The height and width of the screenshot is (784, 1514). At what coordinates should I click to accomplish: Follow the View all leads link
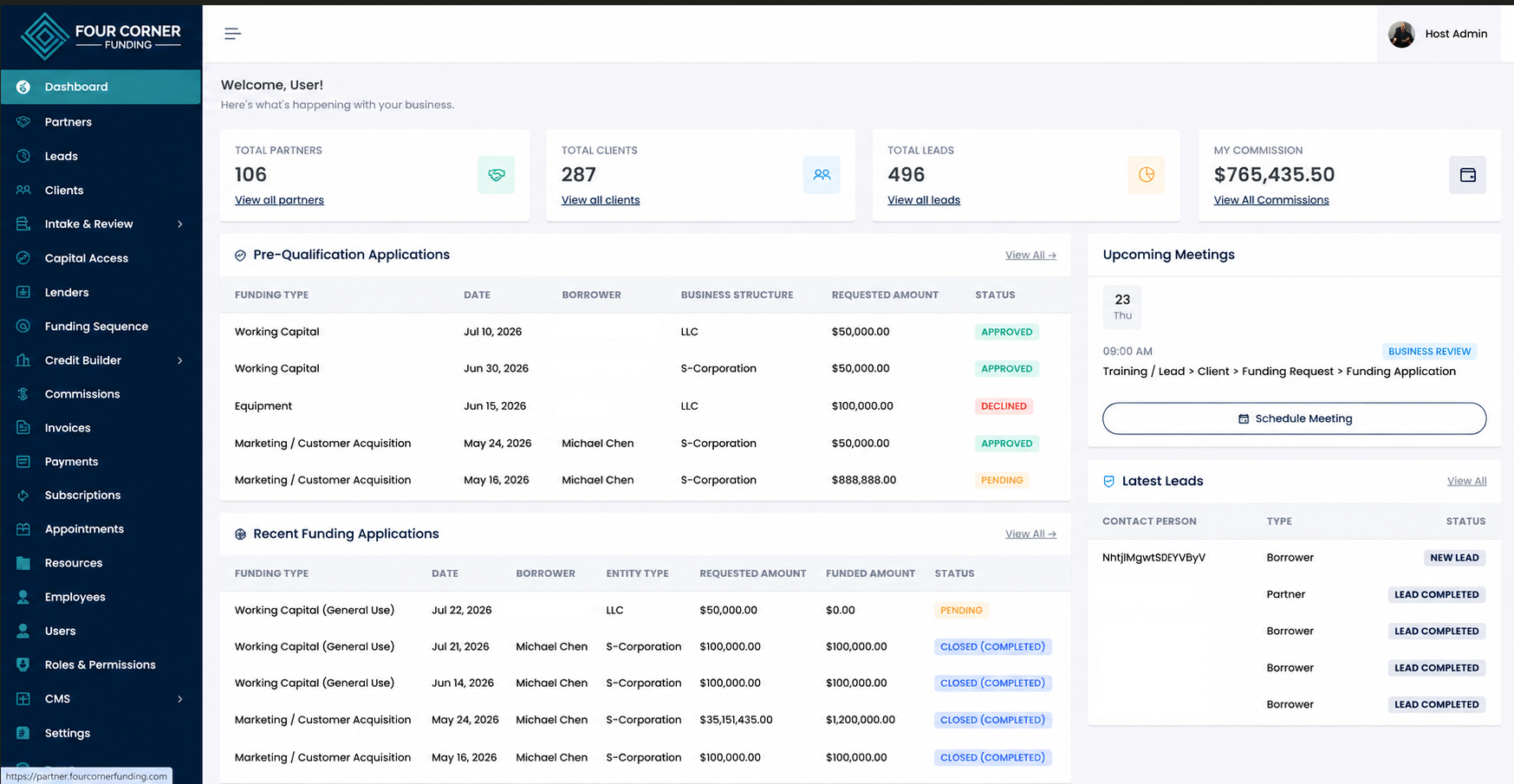(924, 200)
